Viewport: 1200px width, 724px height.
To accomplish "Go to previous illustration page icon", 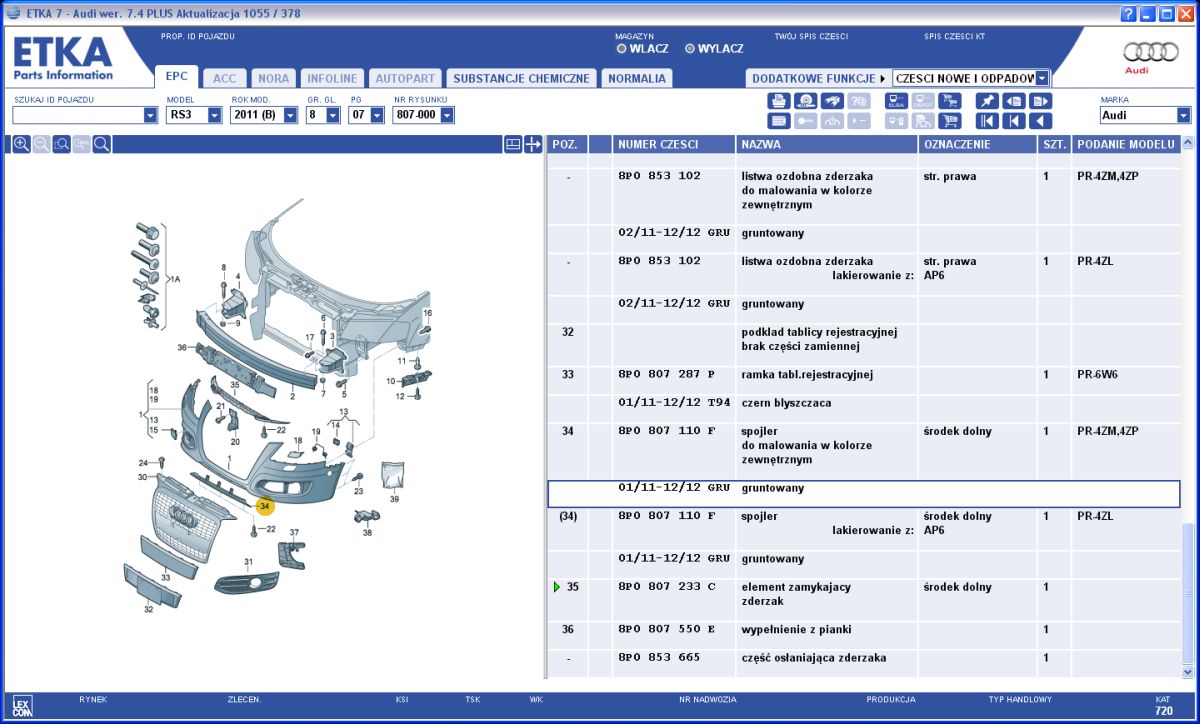I will tap(1014, 101).
